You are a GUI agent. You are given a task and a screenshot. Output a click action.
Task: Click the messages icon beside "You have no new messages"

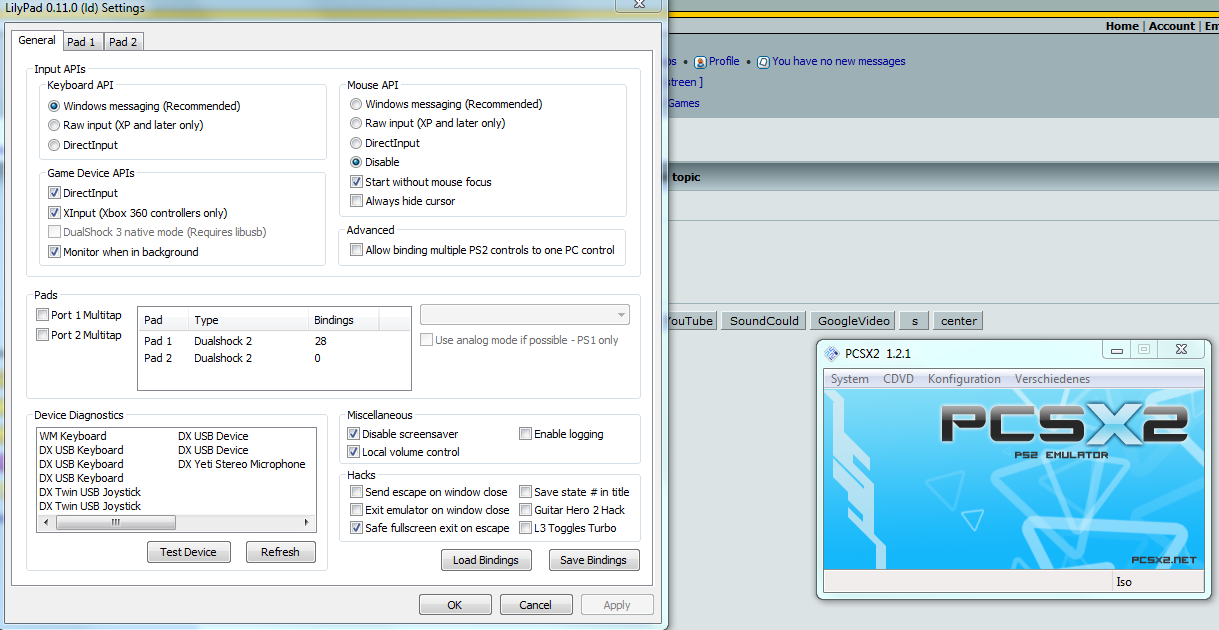pyautogui.click(x=763, y=62)
